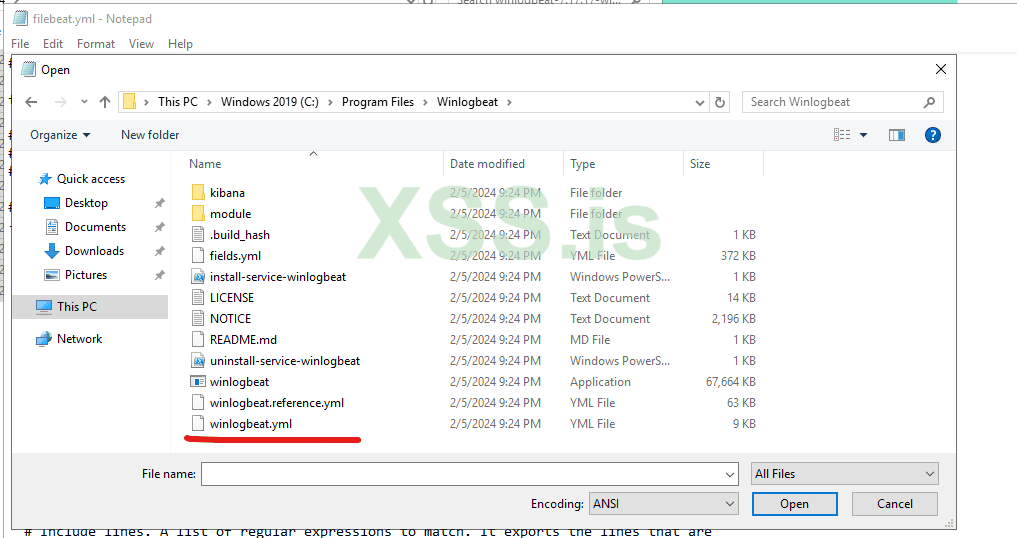The width and height of the screenshot is (1017, 538).
Task: Close the Open dialog
Action: pyautogui.click(x=940, y=69)
